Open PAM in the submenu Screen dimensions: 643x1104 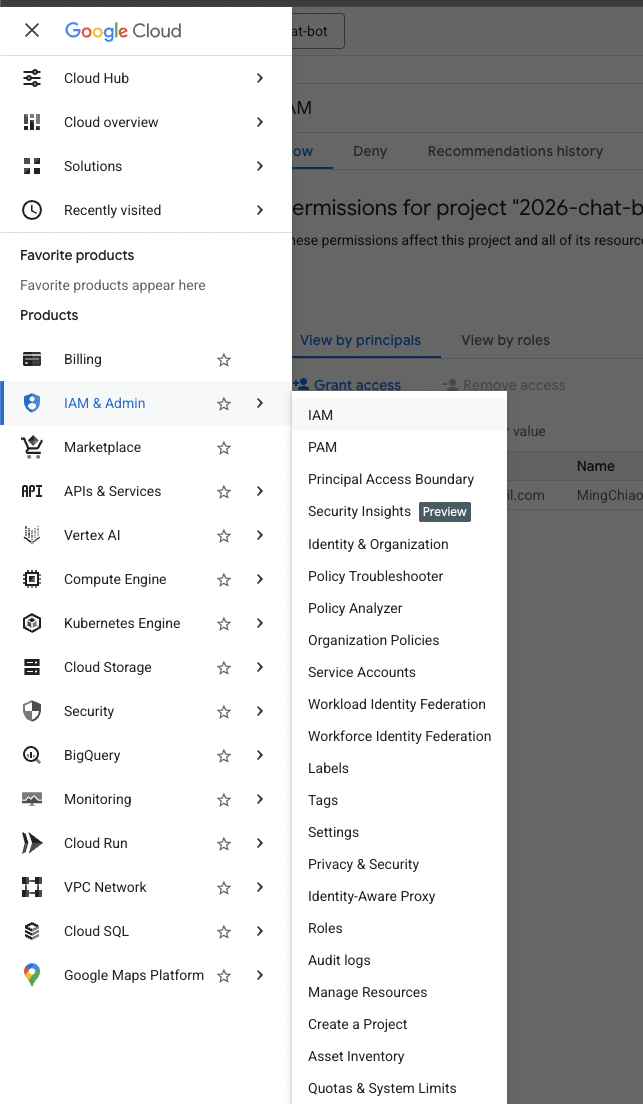click(399, 447)
